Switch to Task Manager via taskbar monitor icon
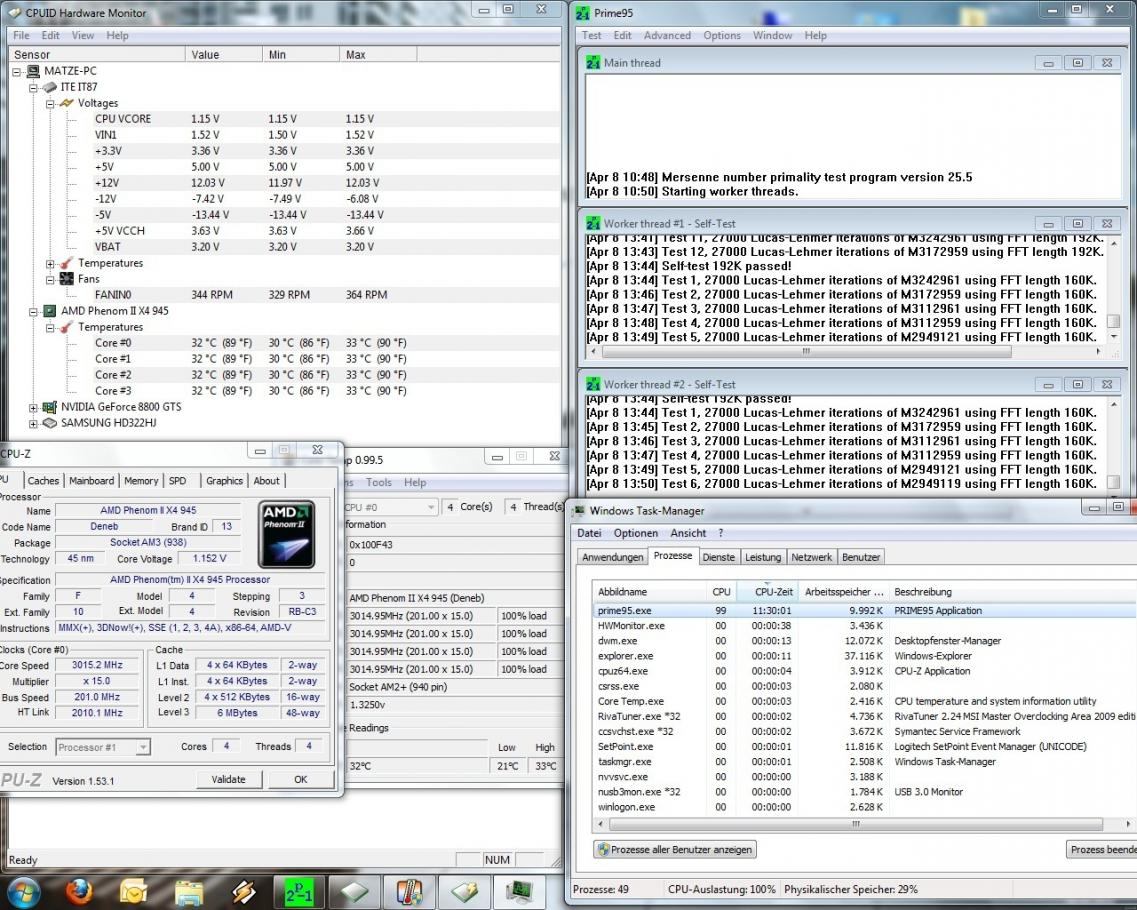Screen dimensions: 1137x910 (520, 892)
